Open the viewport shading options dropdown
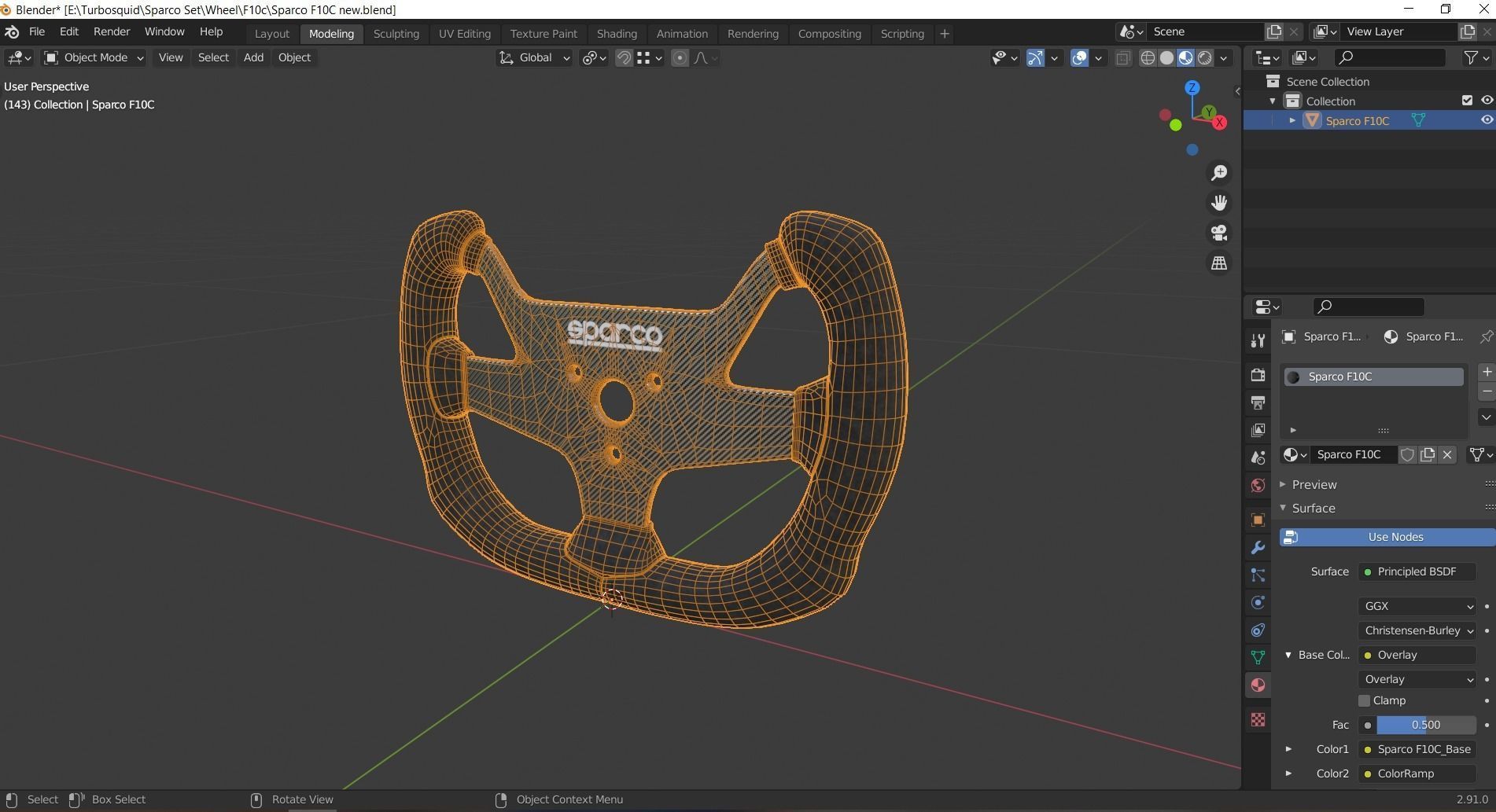Viewport: 1496px width, 812px height. pos(1223,57)
